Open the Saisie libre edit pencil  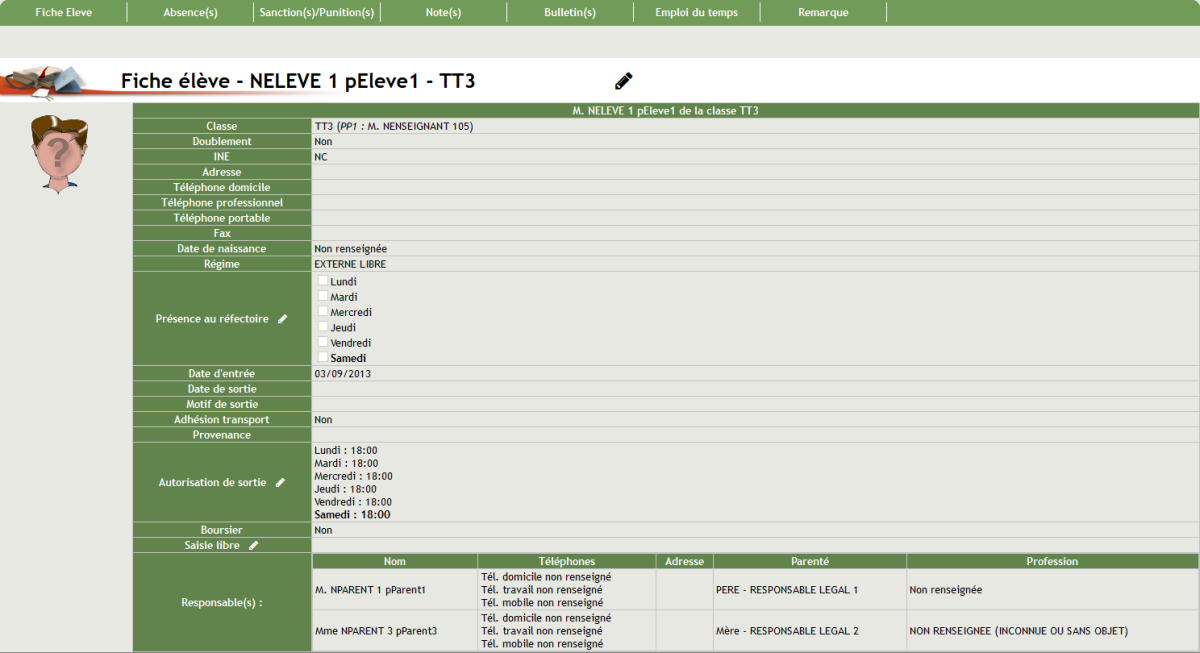pyautogui.click(x=254, y=545)
